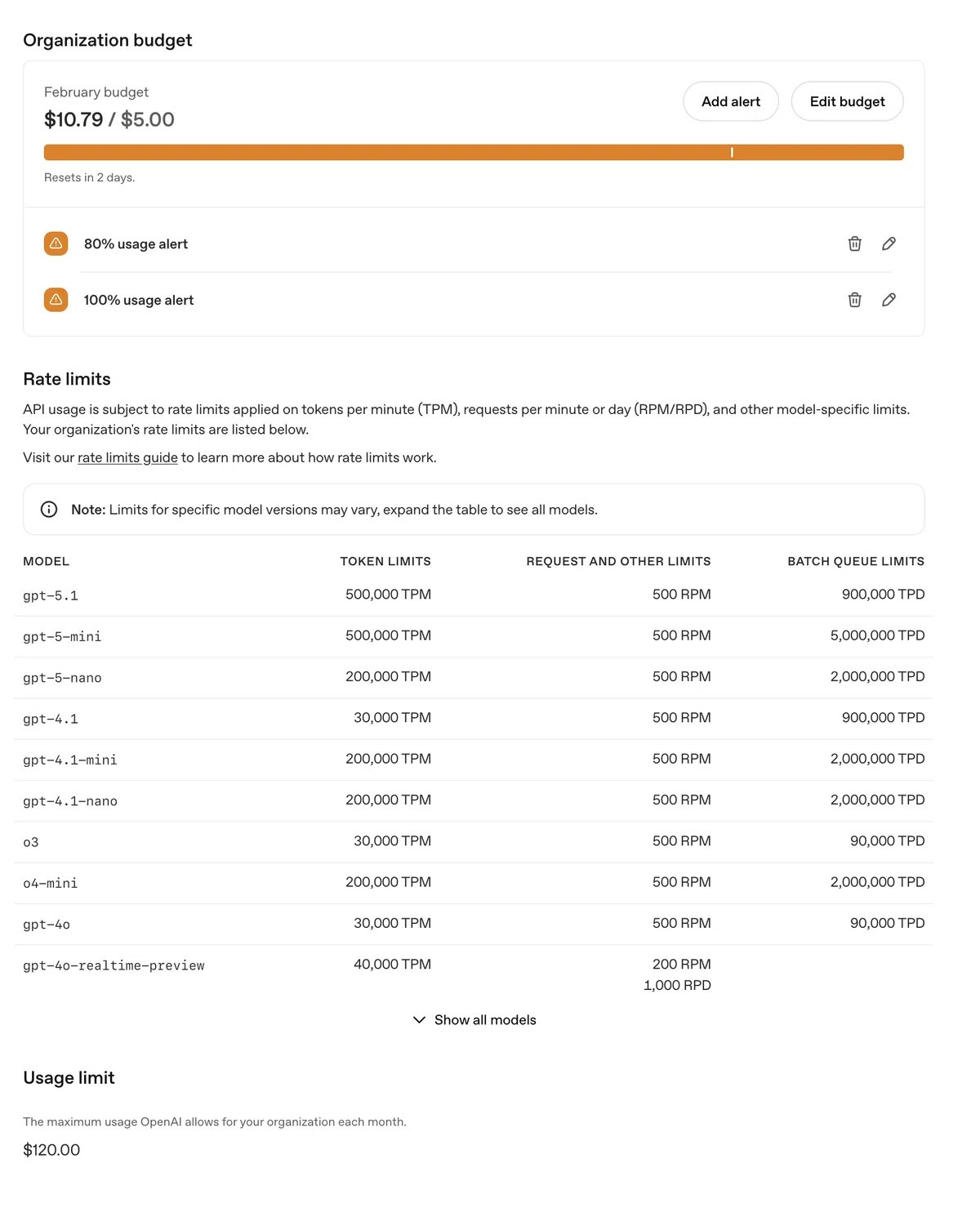Screen dimensions: 980x1208
Task: Click the gpt-4o-realtime-preview model name
Action: pyautogui.click(x=114, y=965)
